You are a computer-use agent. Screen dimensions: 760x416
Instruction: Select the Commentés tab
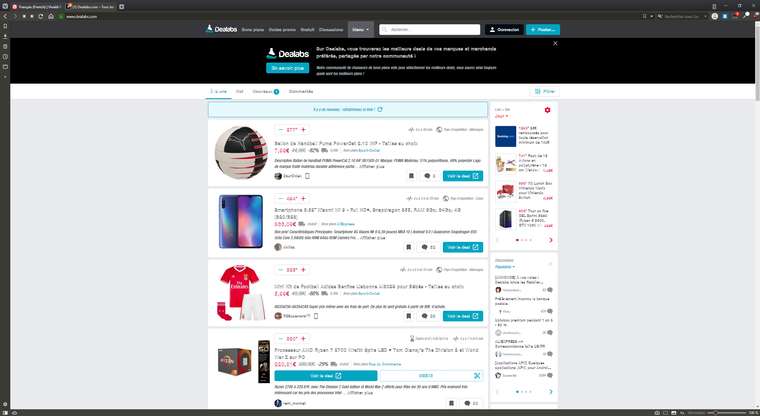[x=301, y=91]
